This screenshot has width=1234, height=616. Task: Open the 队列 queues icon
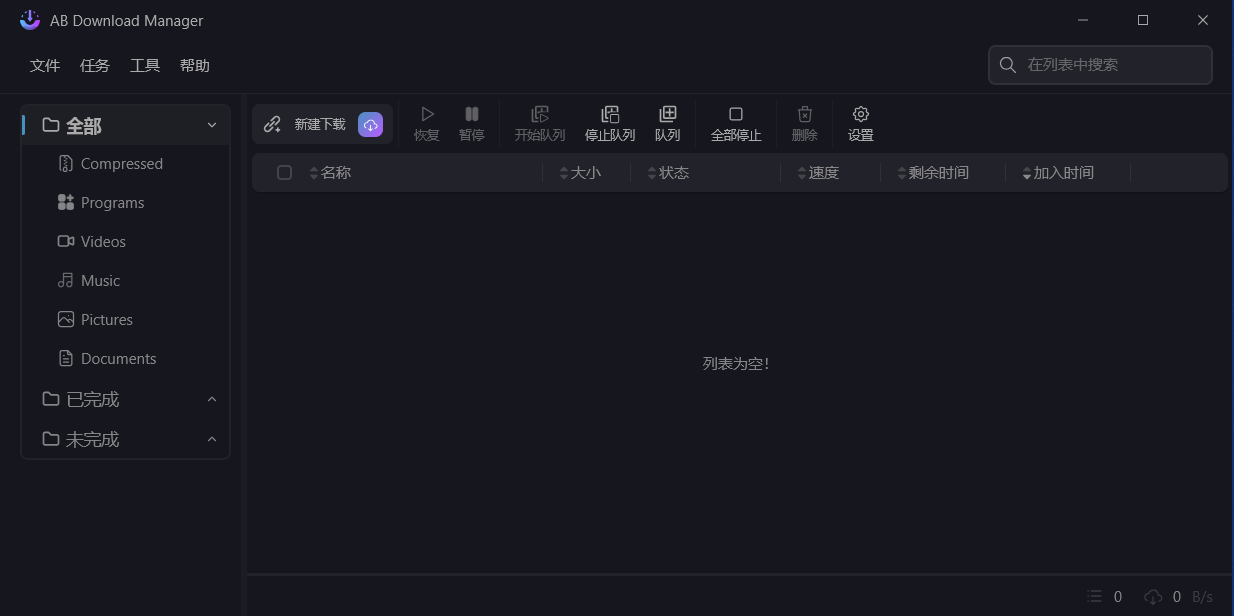[667, 114]
